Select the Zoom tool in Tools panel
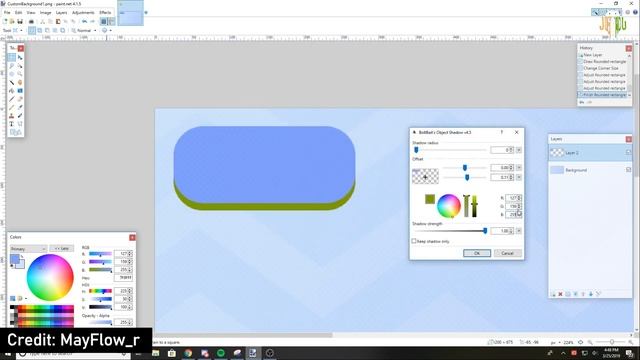The height and width of the screenshot is (360, 640). click(x=20, y=74)
